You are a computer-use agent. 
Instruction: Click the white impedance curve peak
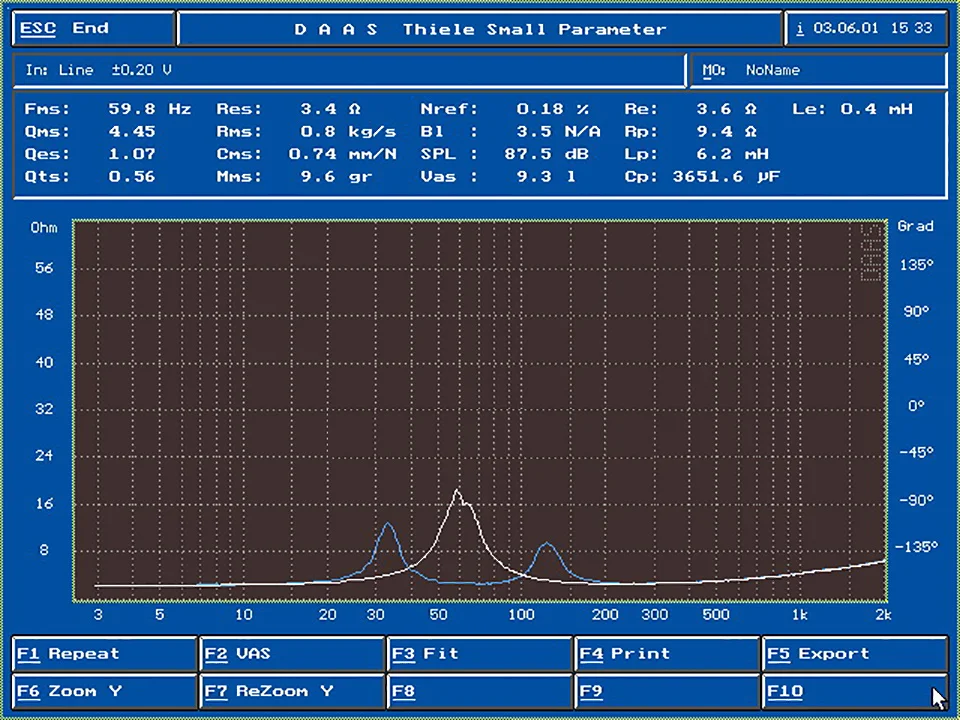pos(457,490)
